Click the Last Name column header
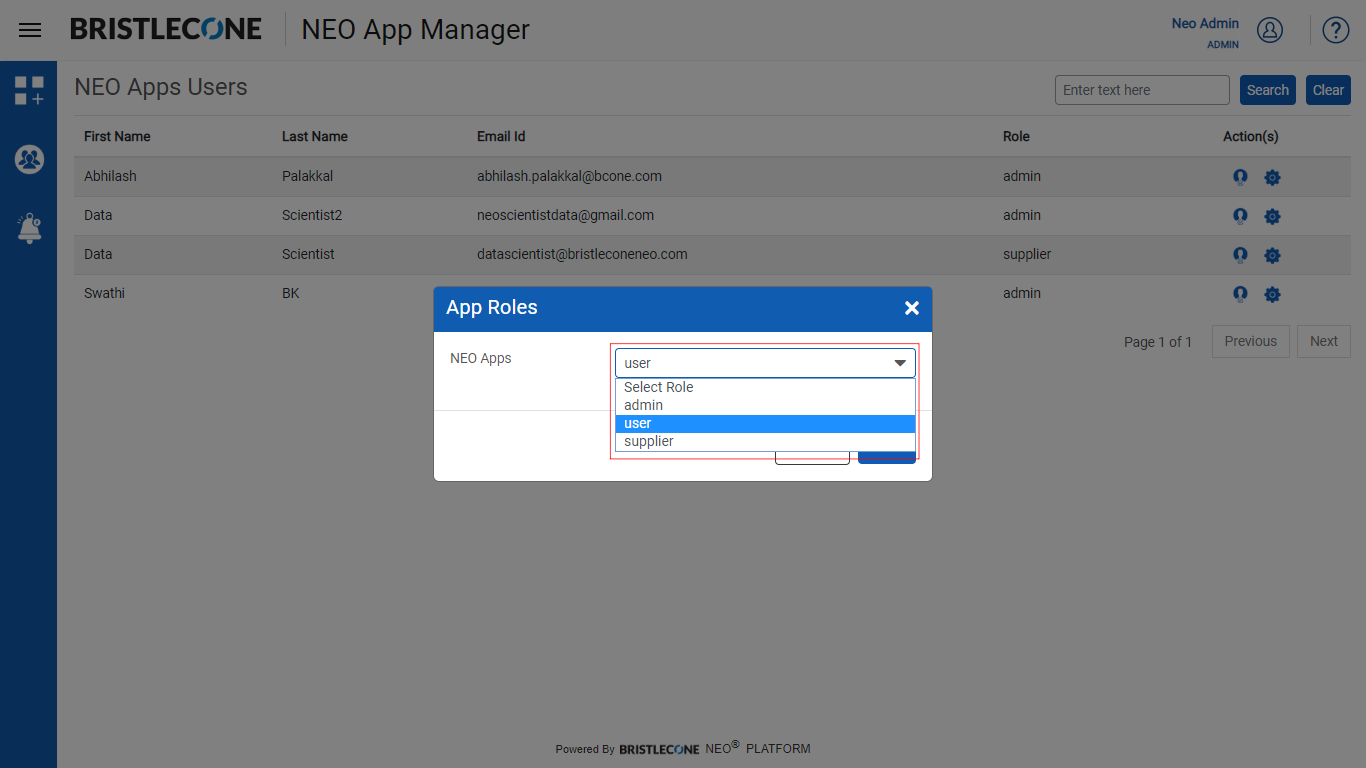 pos(315,136)
